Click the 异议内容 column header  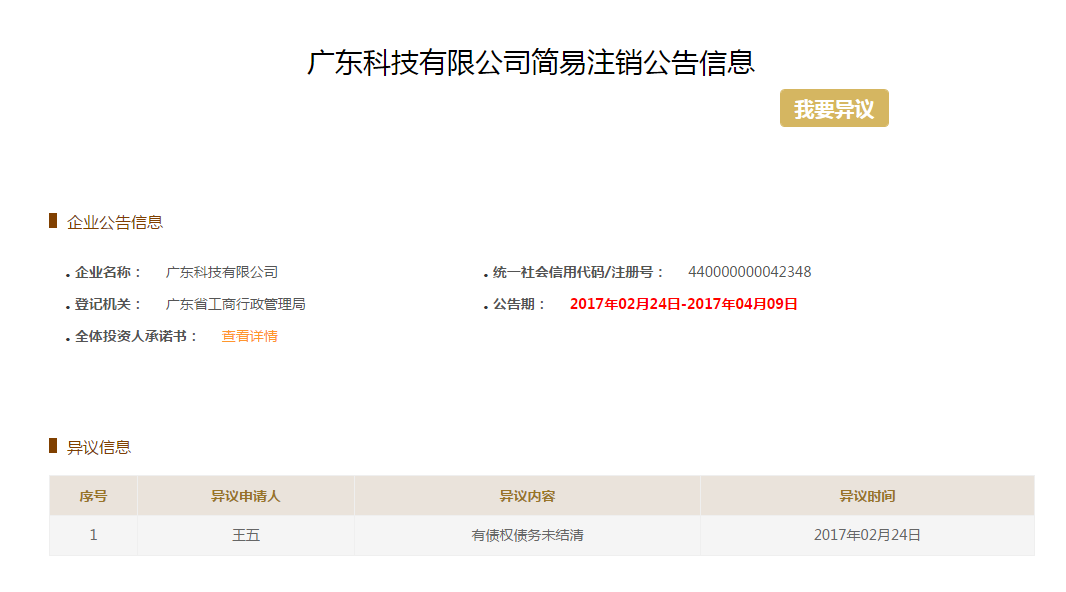pos(527,496)
